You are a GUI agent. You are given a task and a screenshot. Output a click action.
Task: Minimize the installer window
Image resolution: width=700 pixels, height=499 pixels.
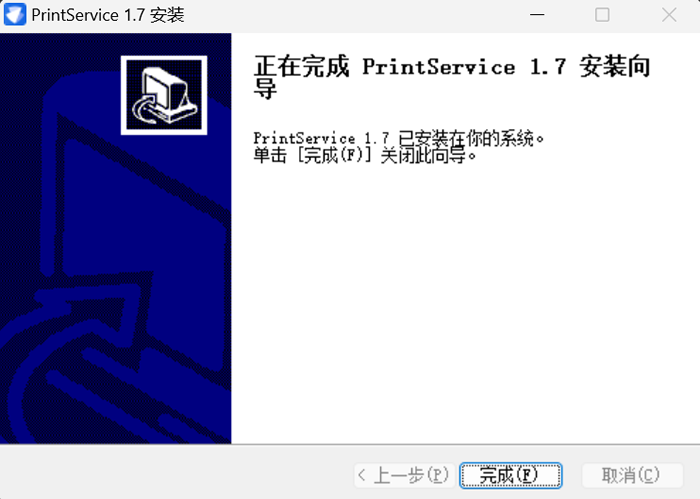537,15
